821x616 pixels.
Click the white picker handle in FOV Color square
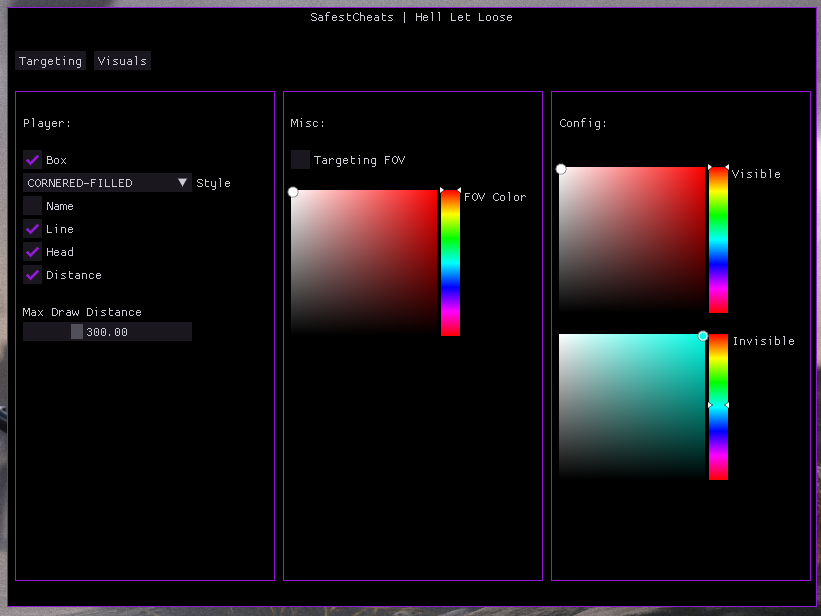pyautogui.click(x=293, y=192)
